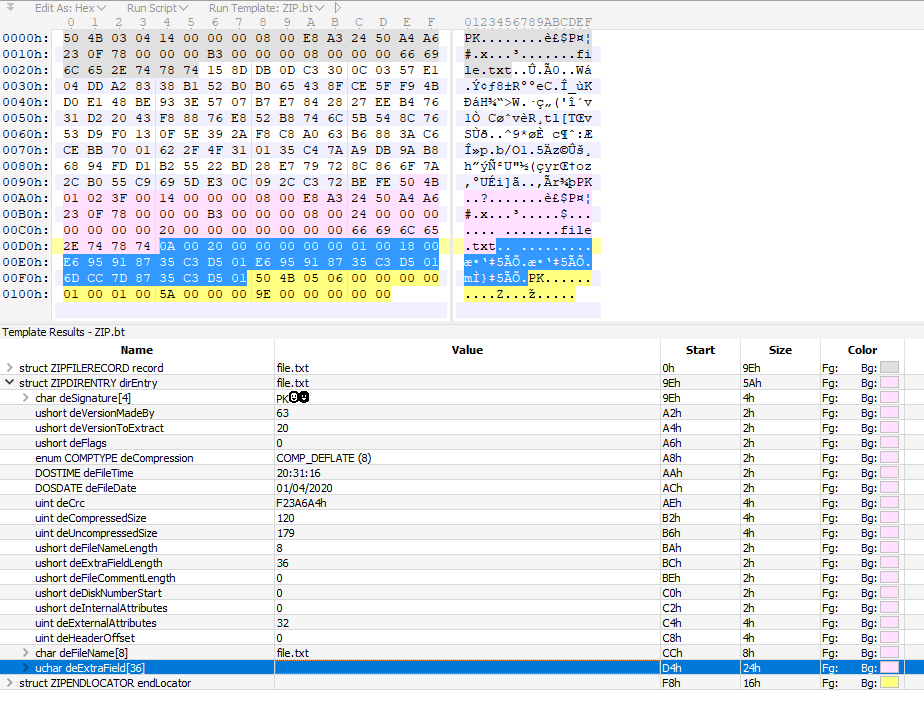
Task: Click the Start column header
Action: [x=700, y=349]
